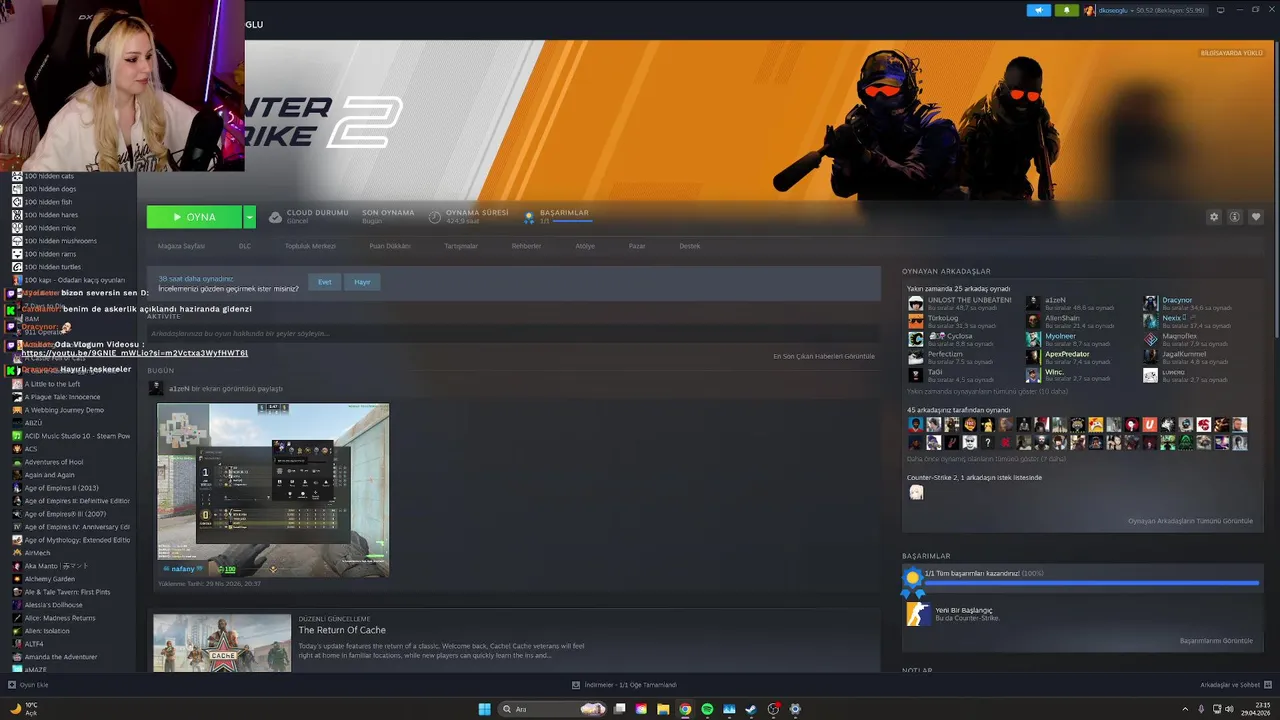The height and width of the screenshot is (720, 1280).
Task: Open Google Chrome from the taskbar
Action: (685, 709)
